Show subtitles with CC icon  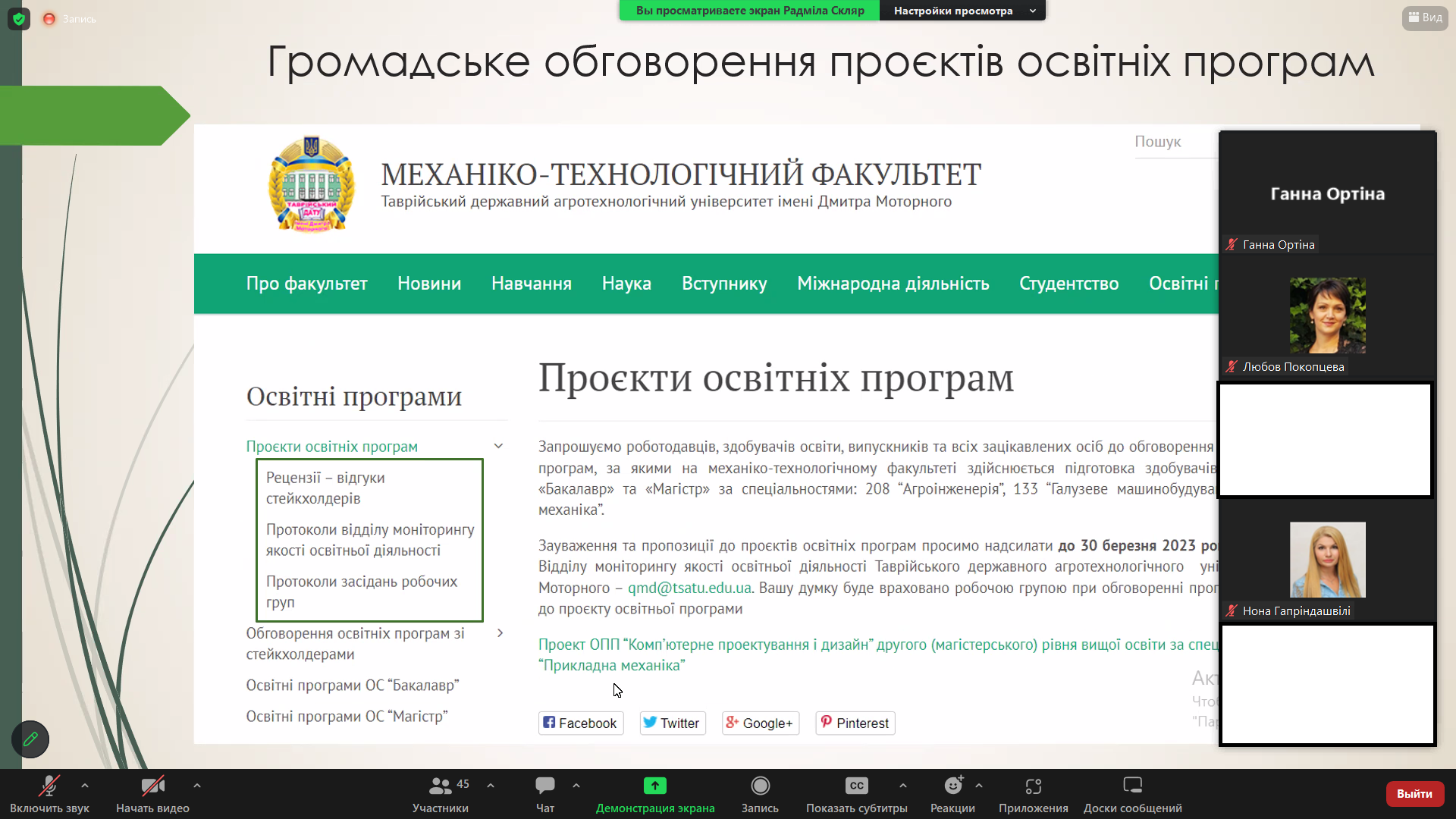[856, 786]
